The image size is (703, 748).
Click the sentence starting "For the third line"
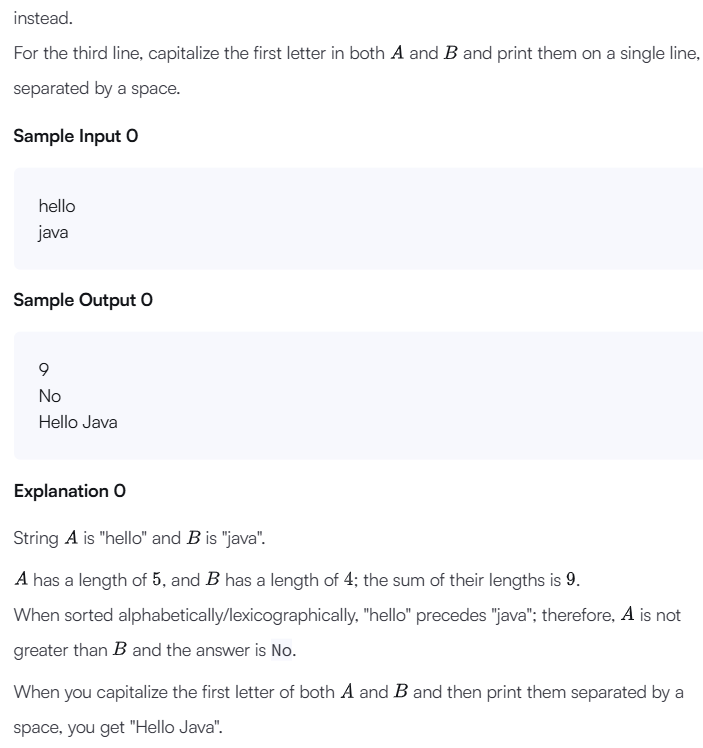pos(357,53)
